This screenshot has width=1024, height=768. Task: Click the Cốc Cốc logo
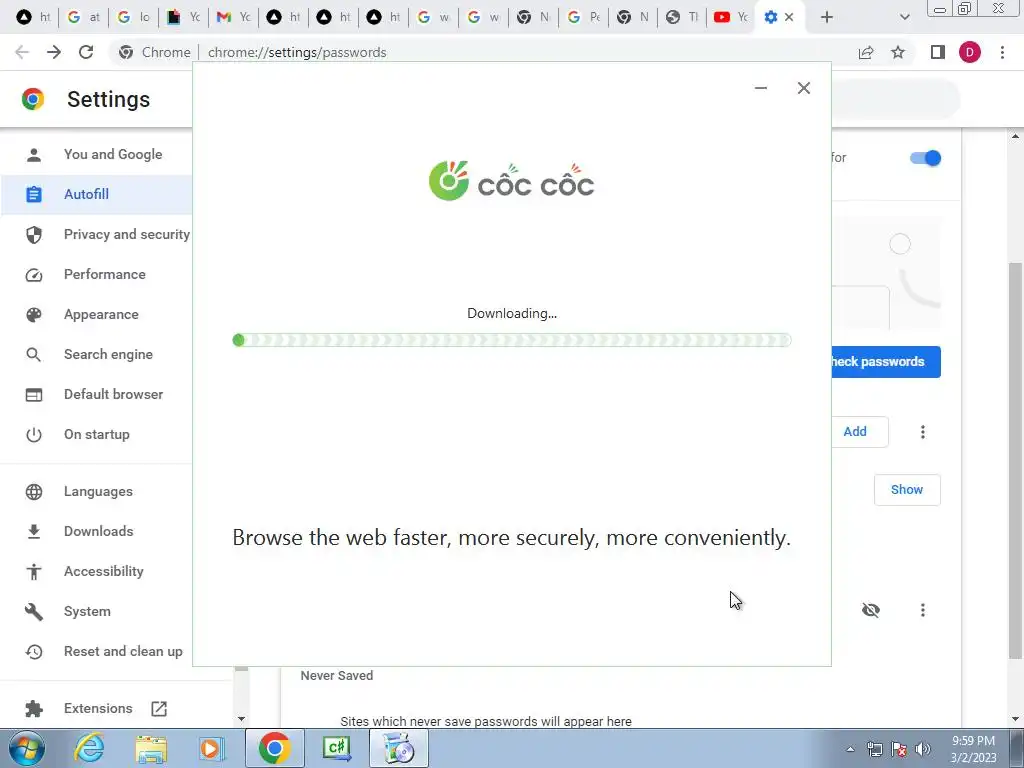(x=511, y=181)
